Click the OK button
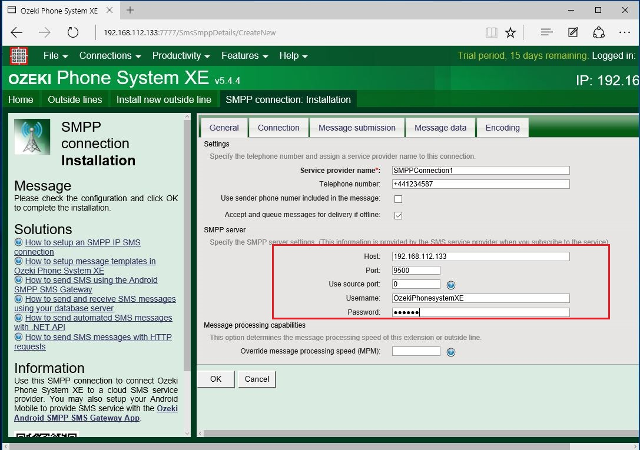640x450 pixels. (x=216, y=379)
